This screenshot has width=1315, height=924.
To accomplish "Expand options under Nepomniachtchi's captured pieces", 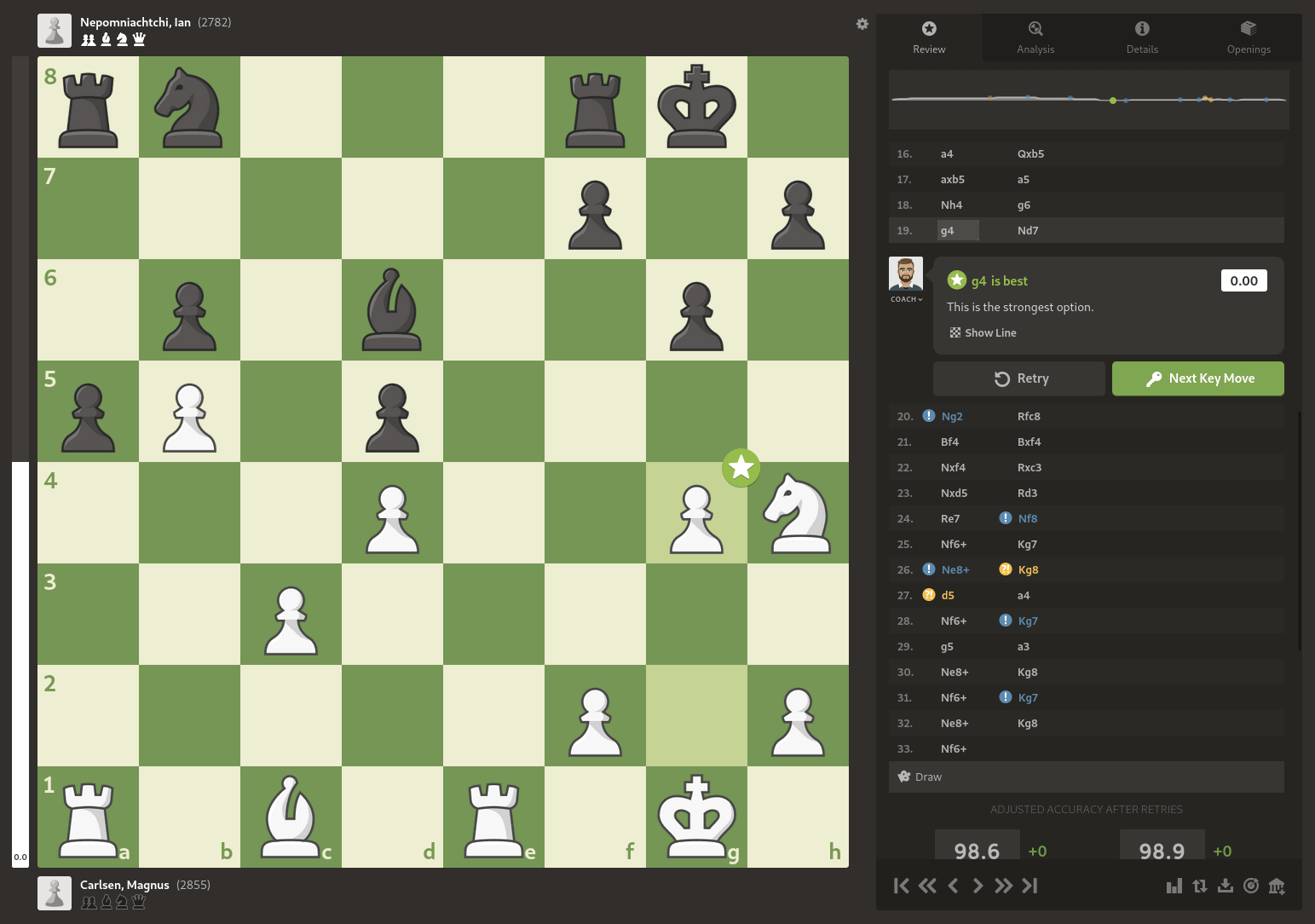I will (x=113, y=38).
